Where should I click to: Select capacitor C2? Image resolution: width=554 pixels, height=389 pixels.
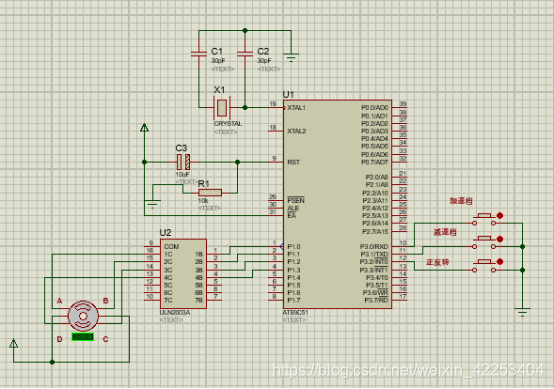tap(245, 54)
